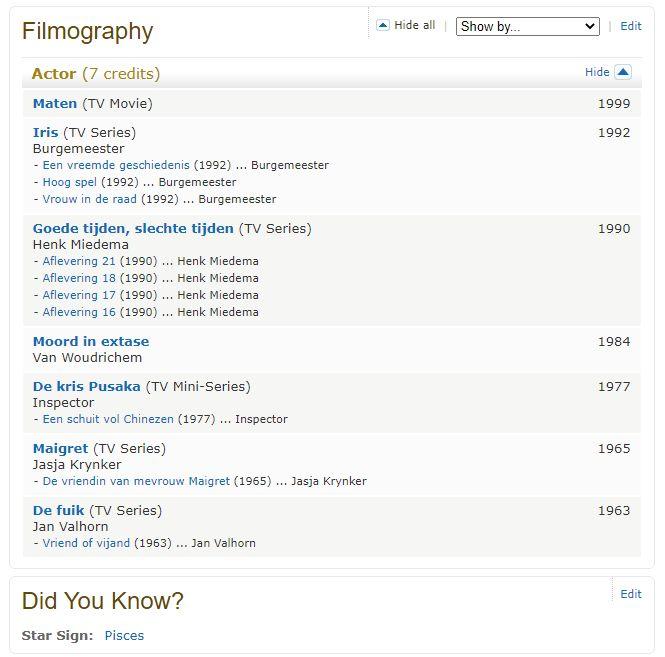
Task: Open the Iris TV series page
Action: pyautogui.click(x=46, y=132)
